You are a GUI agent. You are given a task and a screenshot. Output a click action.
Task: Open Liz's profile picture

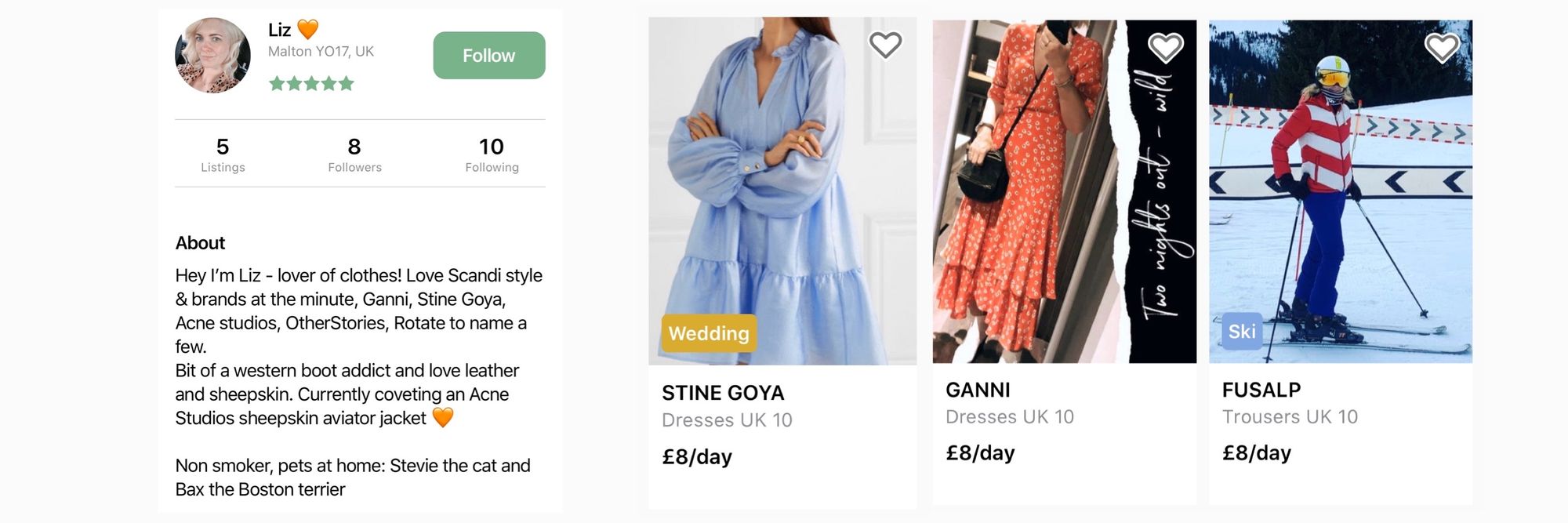coord(212,55)
